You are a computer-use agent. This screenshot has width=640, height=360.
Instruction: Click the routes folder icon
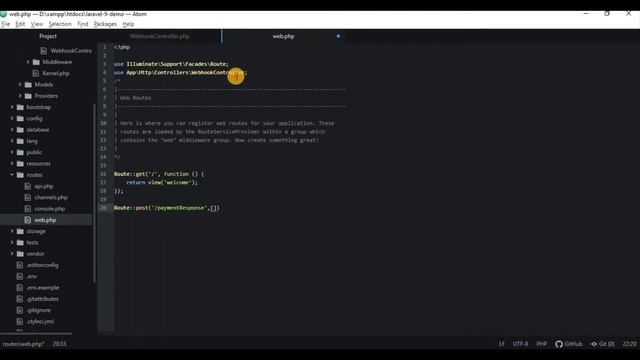coord(20,175)
